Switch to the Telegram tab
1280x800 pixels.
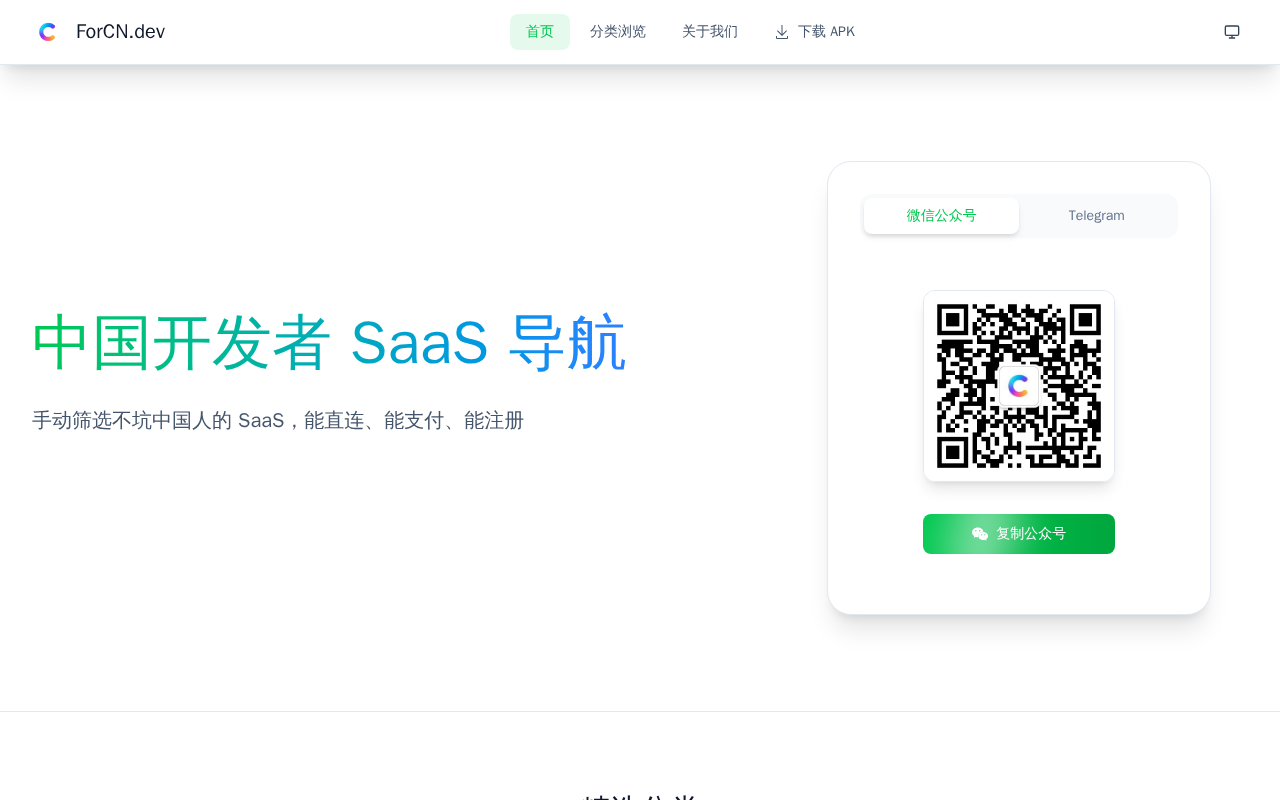[x=1096, y=216]
